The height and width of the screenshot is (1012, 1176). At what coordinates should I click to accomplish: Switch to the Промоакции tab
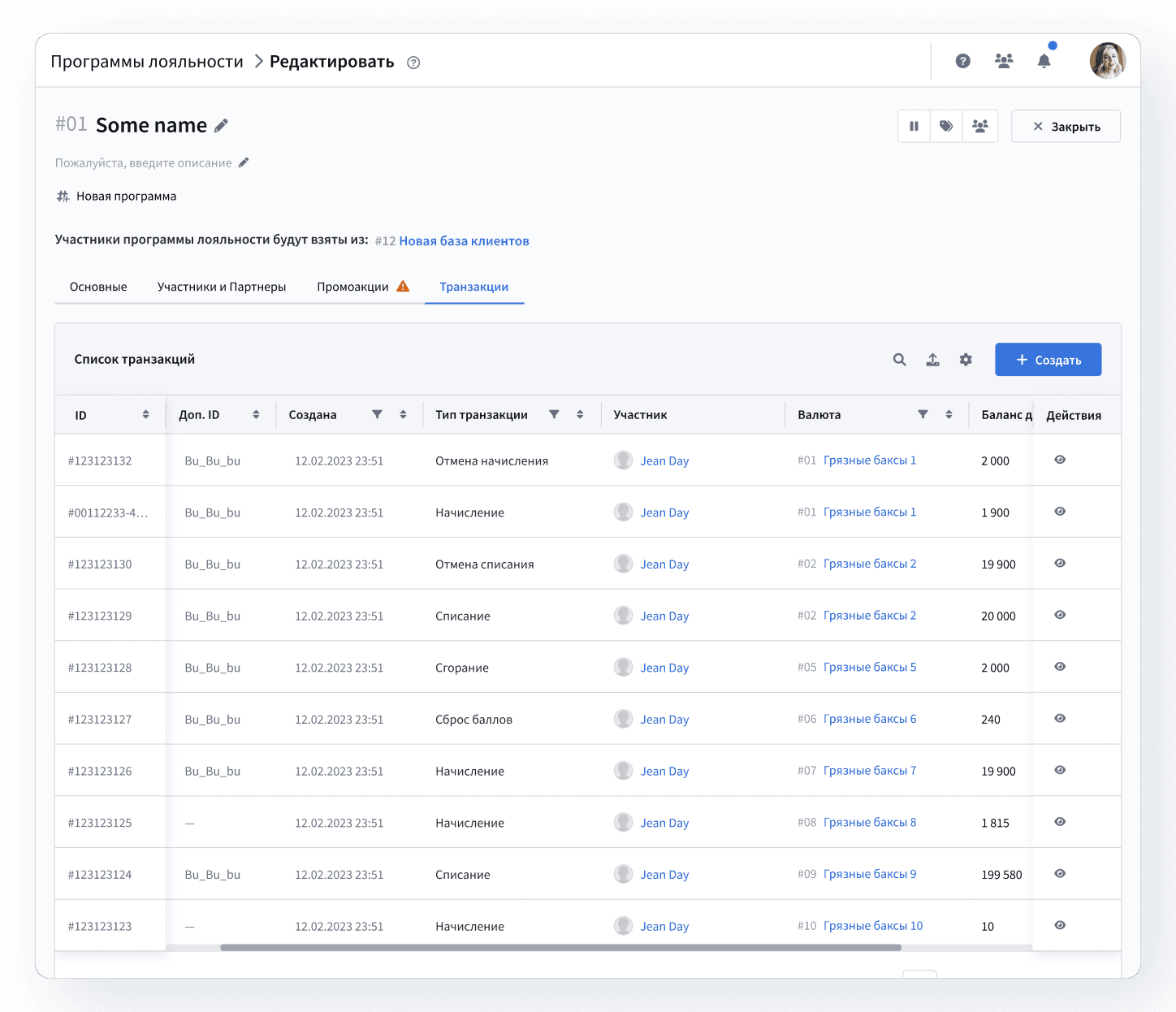click(353, 286)
